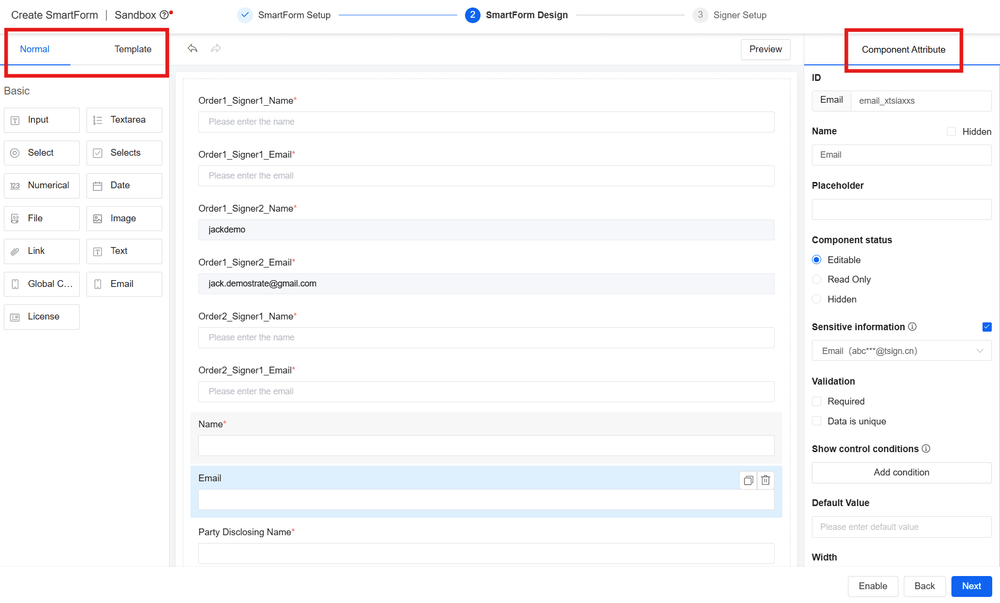
Task: Click the undo arrow icon
Action: 193,49
